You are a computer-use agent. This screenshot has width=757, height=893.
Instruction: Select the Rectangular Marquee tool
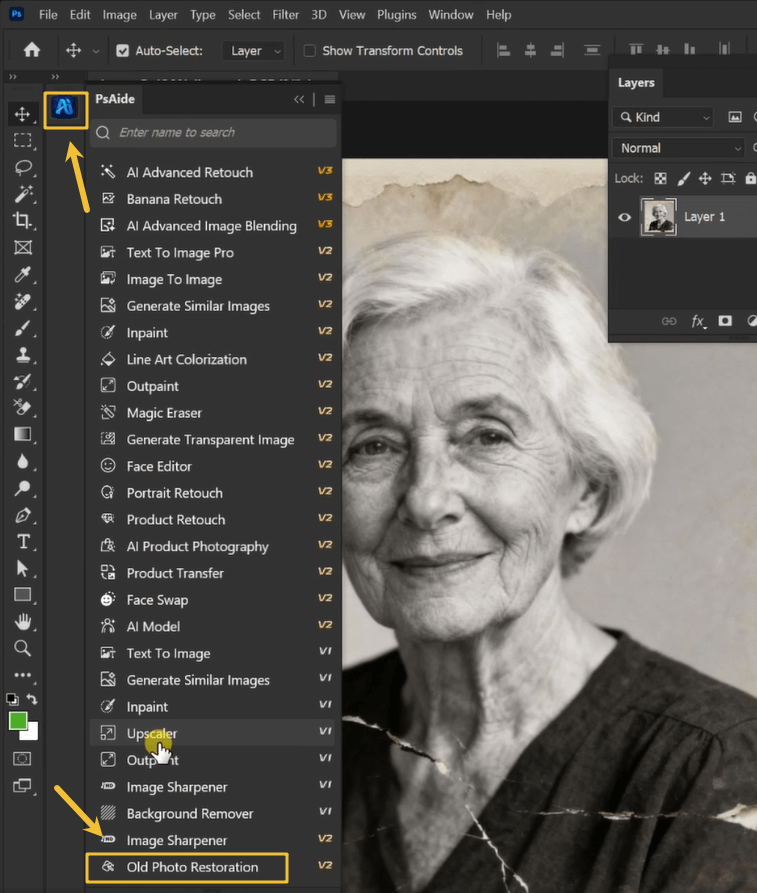22,140
